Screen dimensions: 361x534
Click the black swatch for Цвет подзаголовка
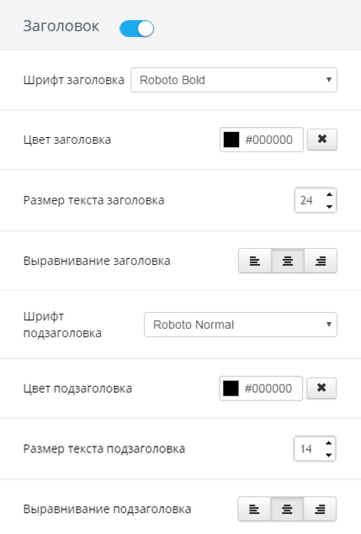click(231, 388)
